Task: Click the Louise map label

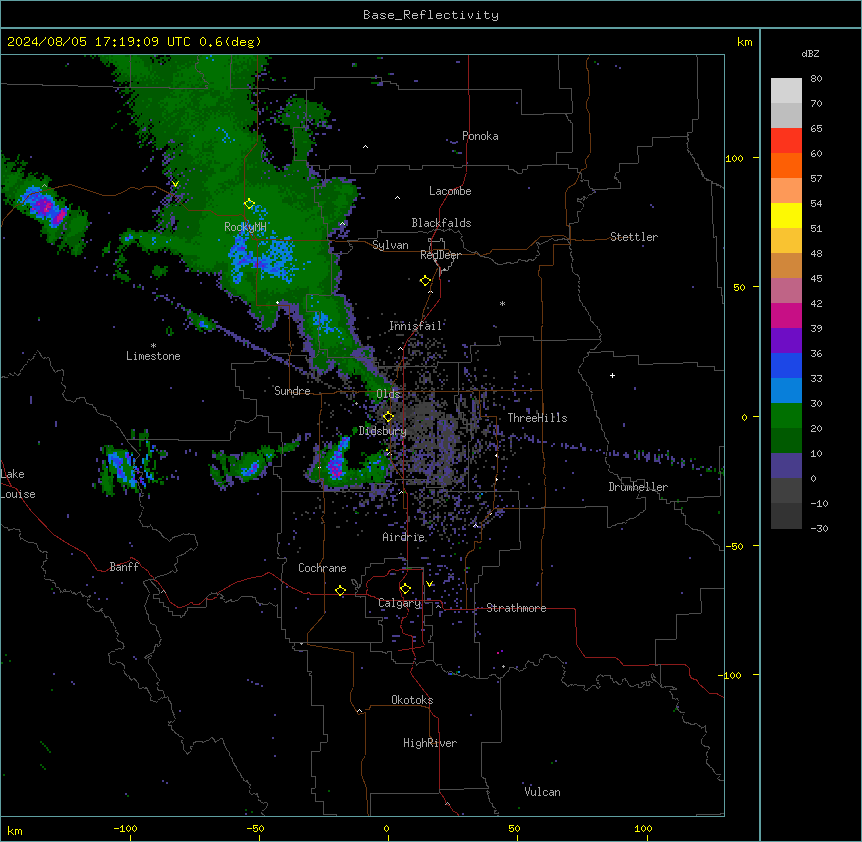Action: click(x=18, y=494)
